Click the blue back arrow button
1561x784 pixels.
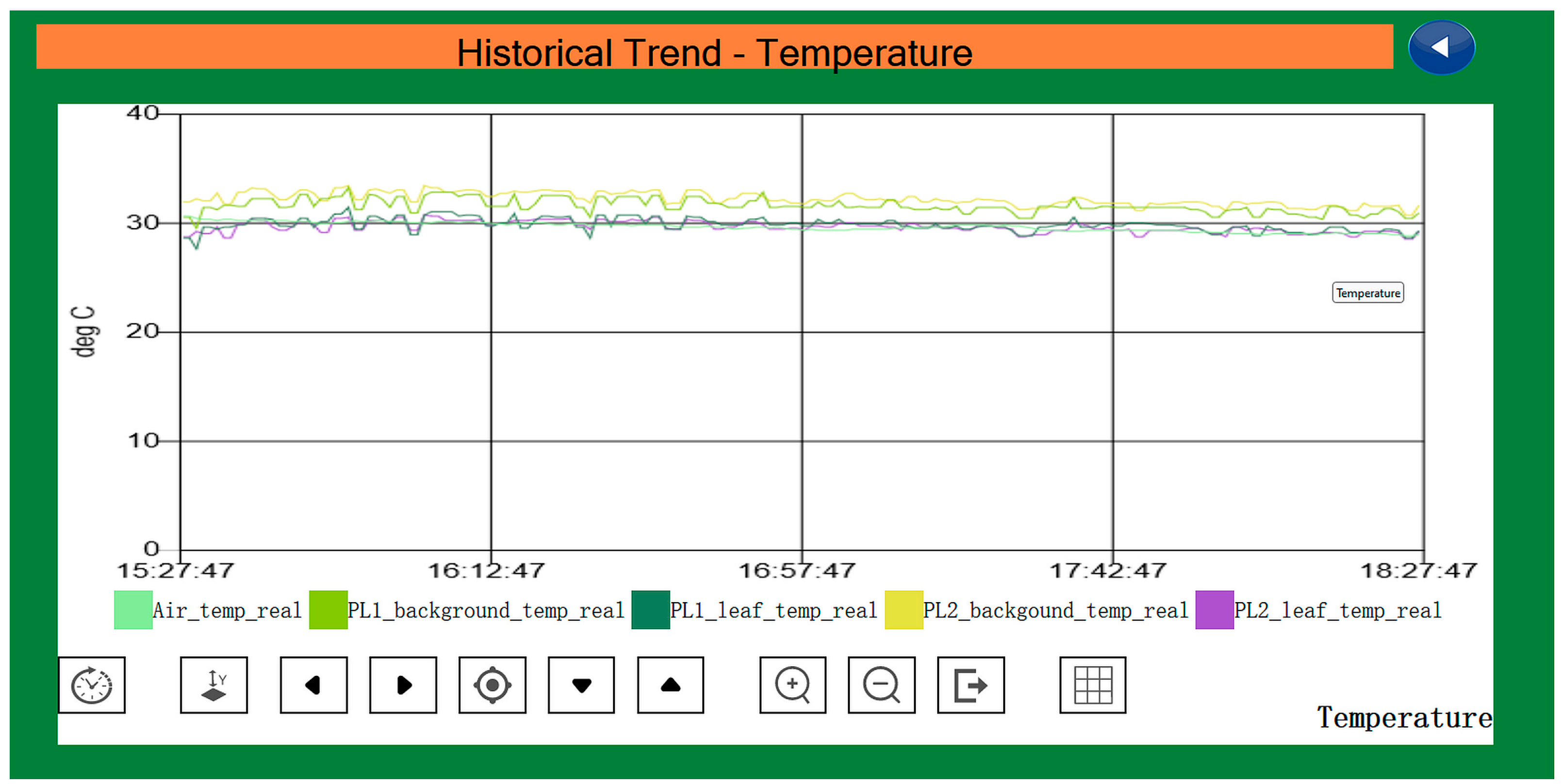pyautogui.click(x=1441, y=47)
